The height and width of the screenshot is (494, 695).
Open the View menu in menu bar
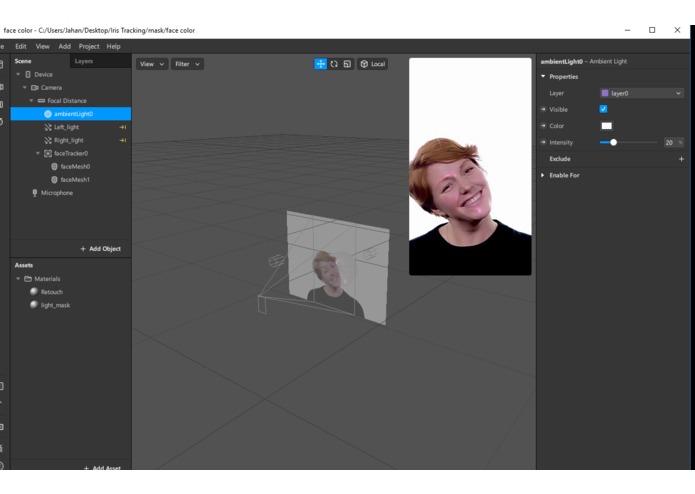[x=43, y=46]
